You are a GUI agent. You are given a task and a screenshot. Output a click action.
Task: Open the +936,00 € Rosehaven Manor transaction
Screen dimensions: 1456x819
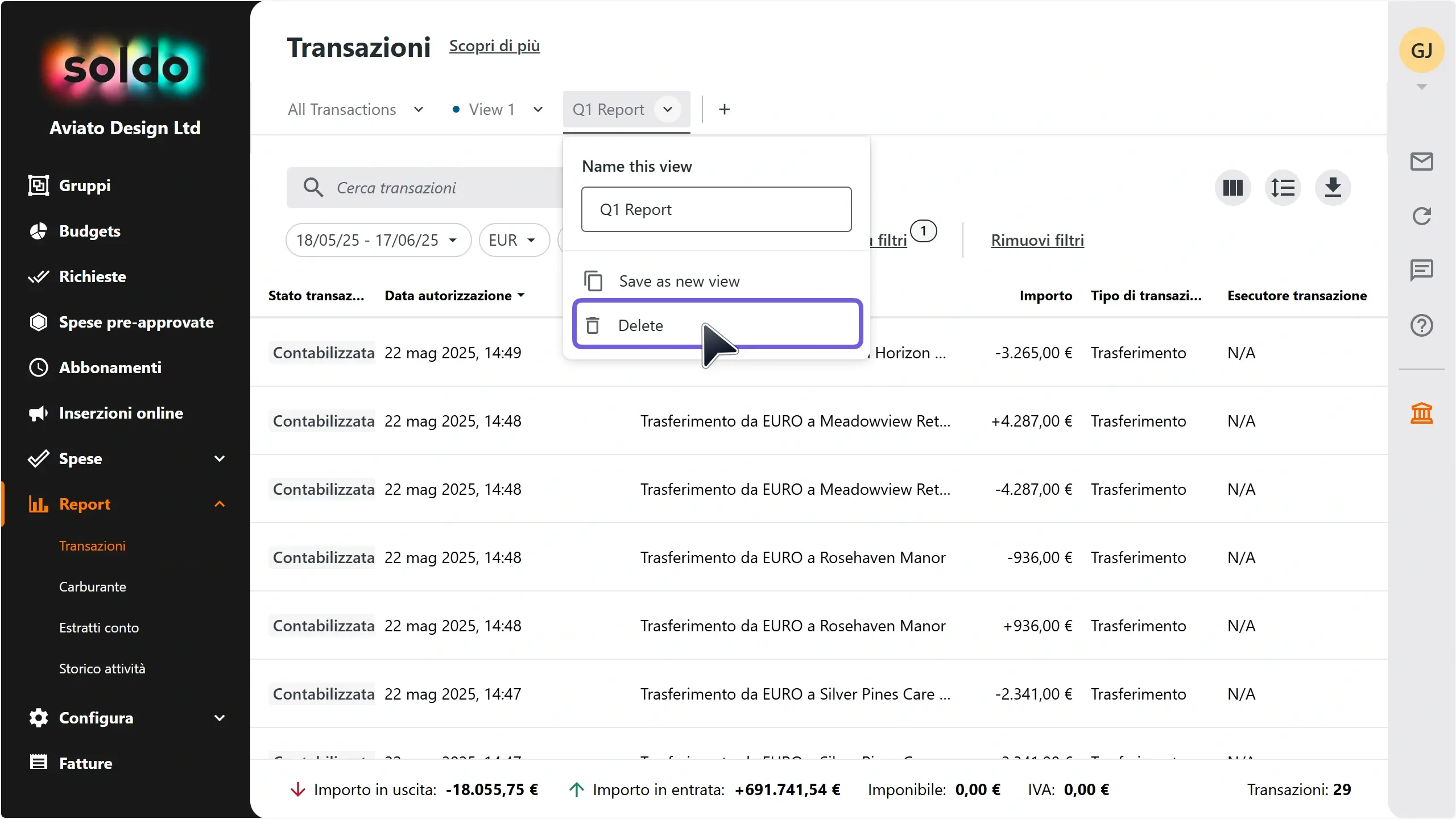[x=819, y=626]
